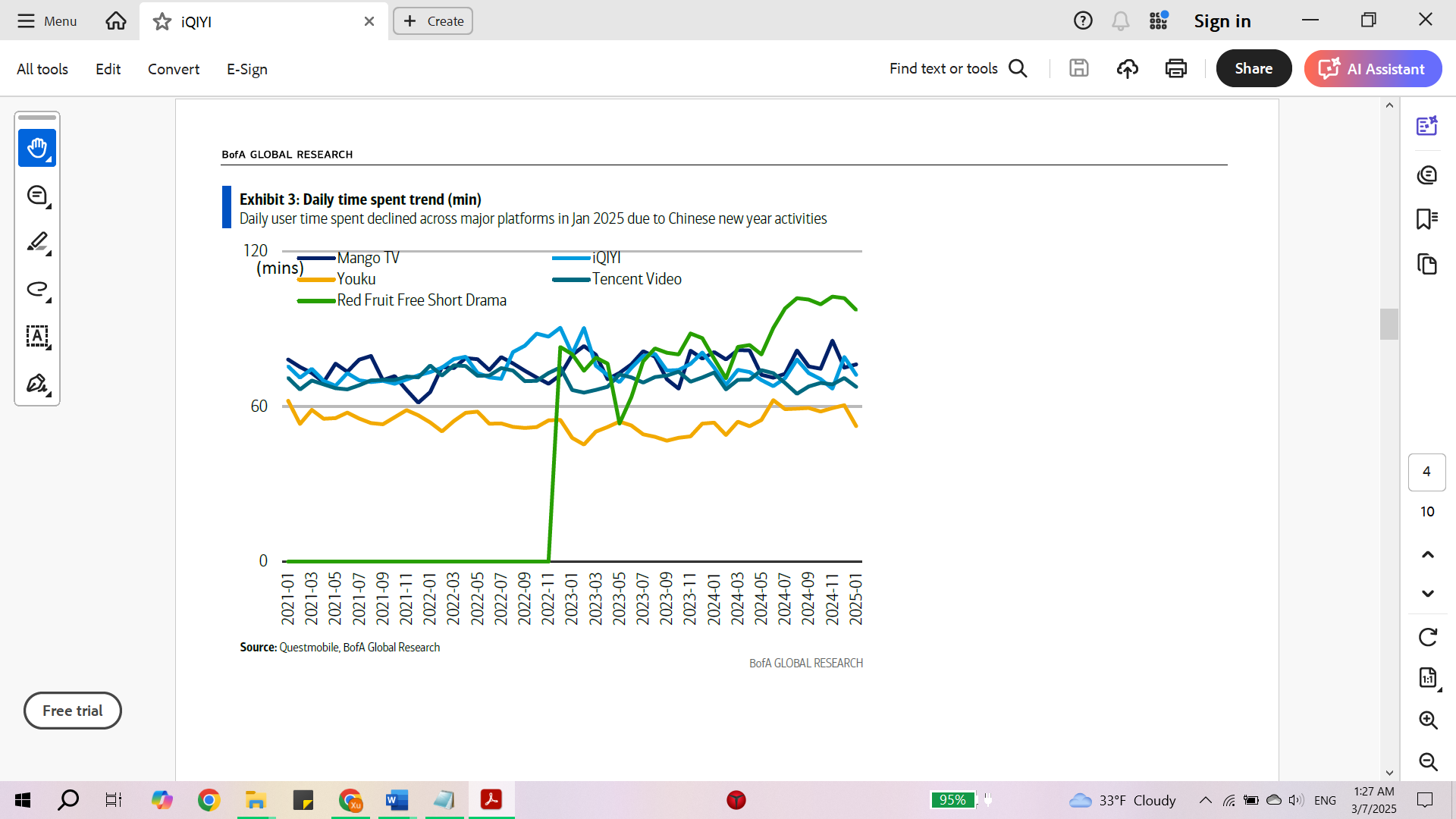
Task: Open the comments panel icon
Action: pyautogui.click(x=1427, y=175)
